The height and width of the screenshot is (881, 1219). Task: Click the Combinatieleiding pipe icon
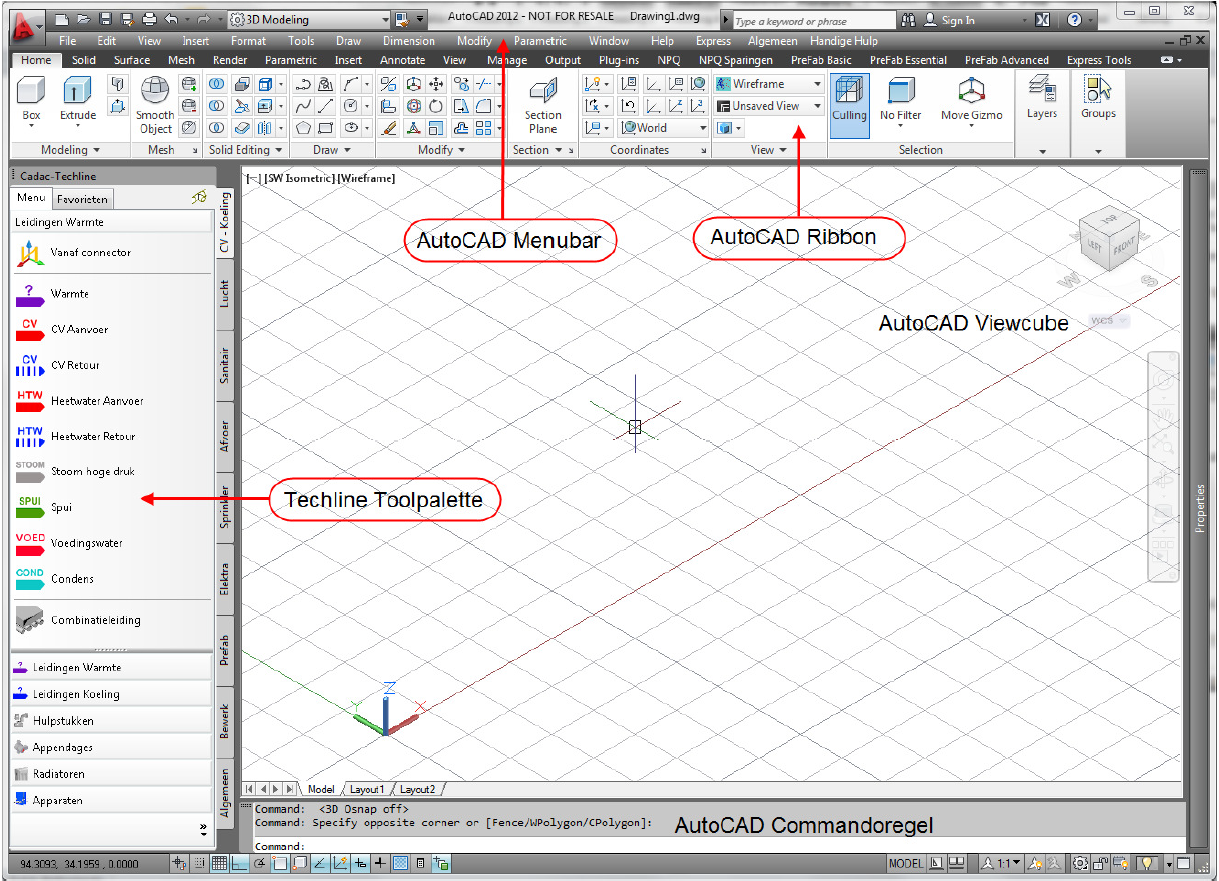[x=30, y=620]
